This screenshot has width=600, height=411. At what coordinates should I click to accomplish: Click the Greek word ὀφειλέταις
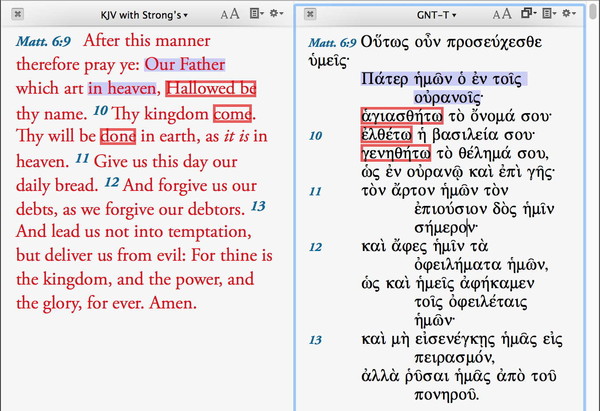point(488,302)
